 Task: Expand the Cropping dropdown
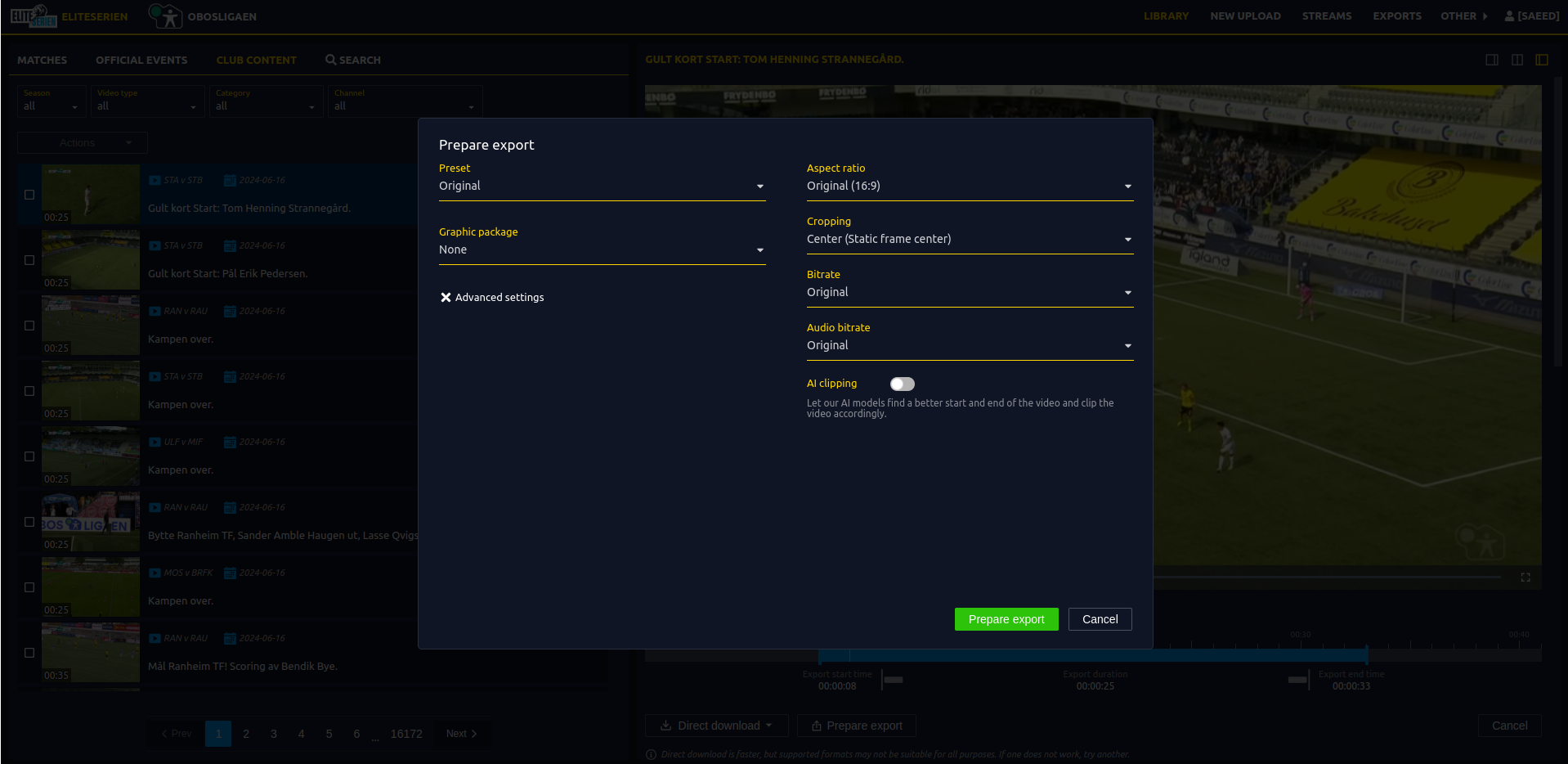(970, 239)
